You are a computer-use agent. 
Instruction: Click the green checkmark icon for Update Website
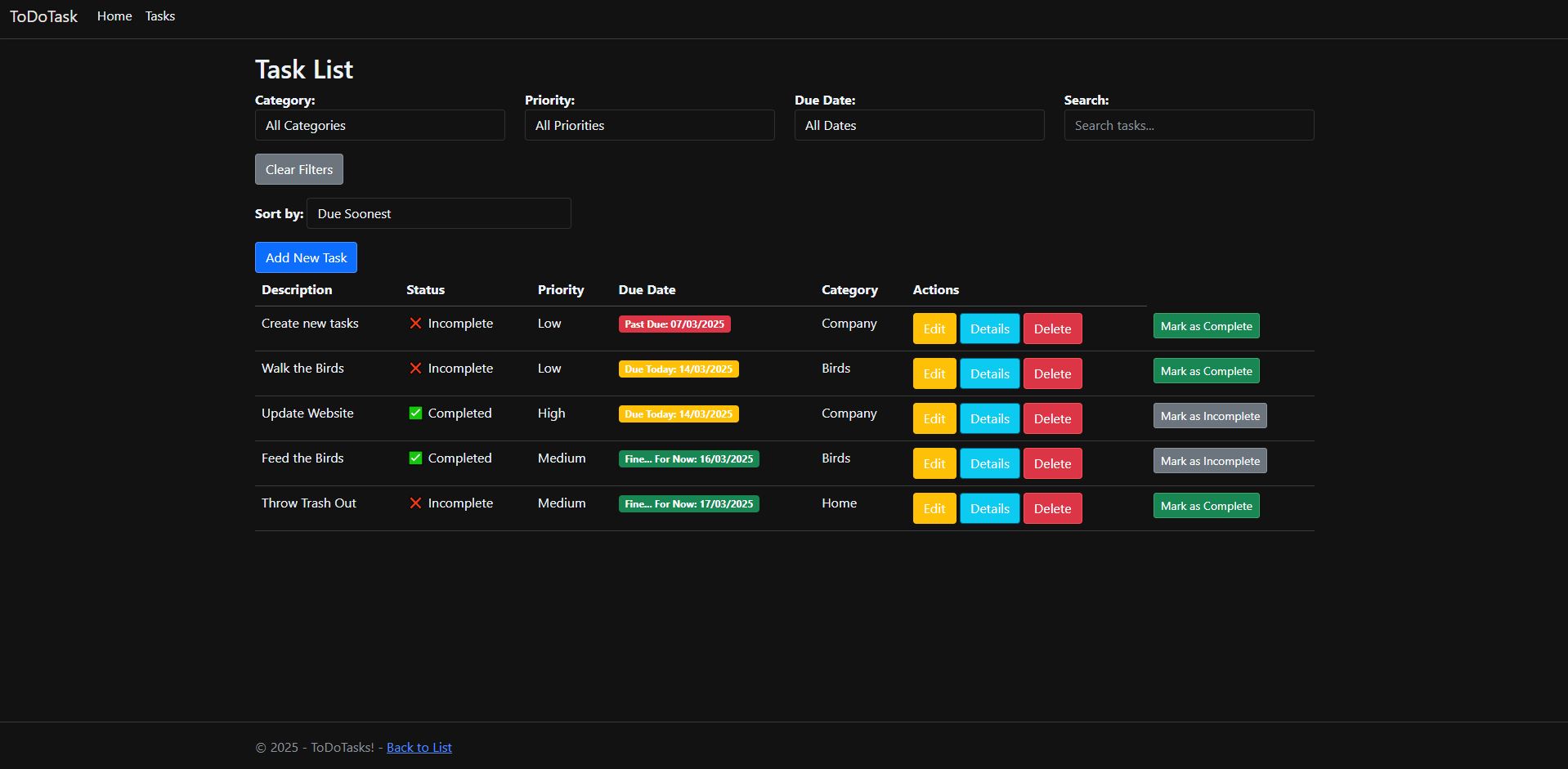(x=415, y=414)
